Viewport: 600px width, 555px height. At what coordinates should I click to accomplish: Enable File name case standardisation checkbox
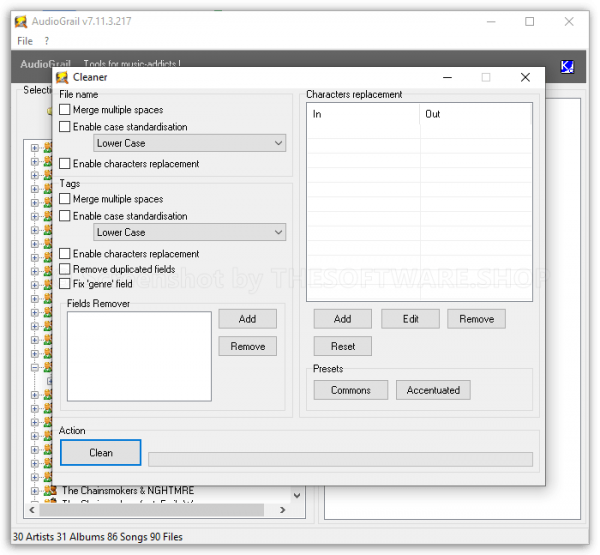[65, 126]
